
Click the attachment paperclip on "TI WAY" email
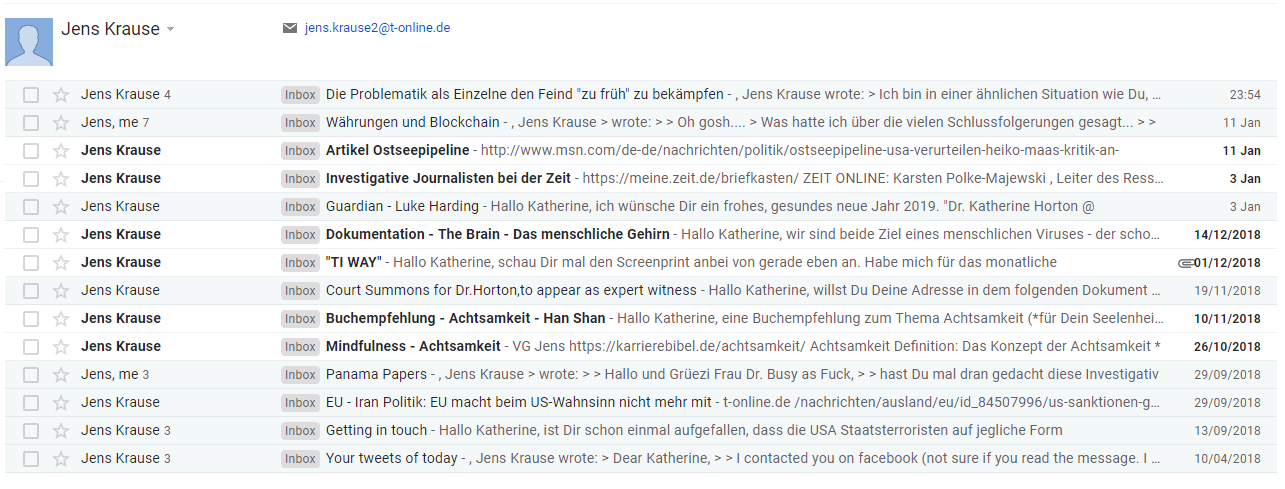click(1186, 263)
